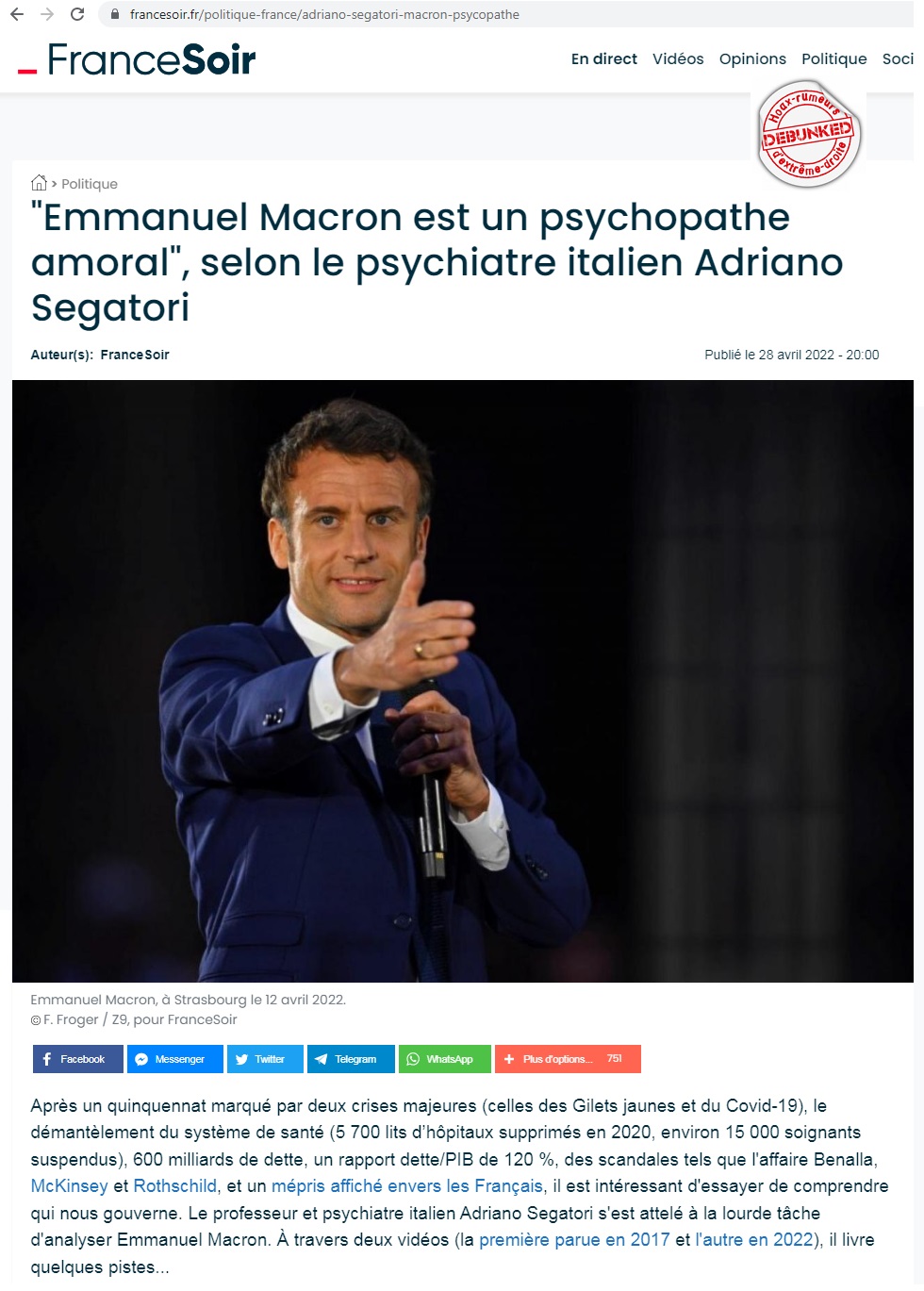The height and width of the screenshot is (1291, 924).
Task: Open the Opinions menu item
Action: point(752,58)
